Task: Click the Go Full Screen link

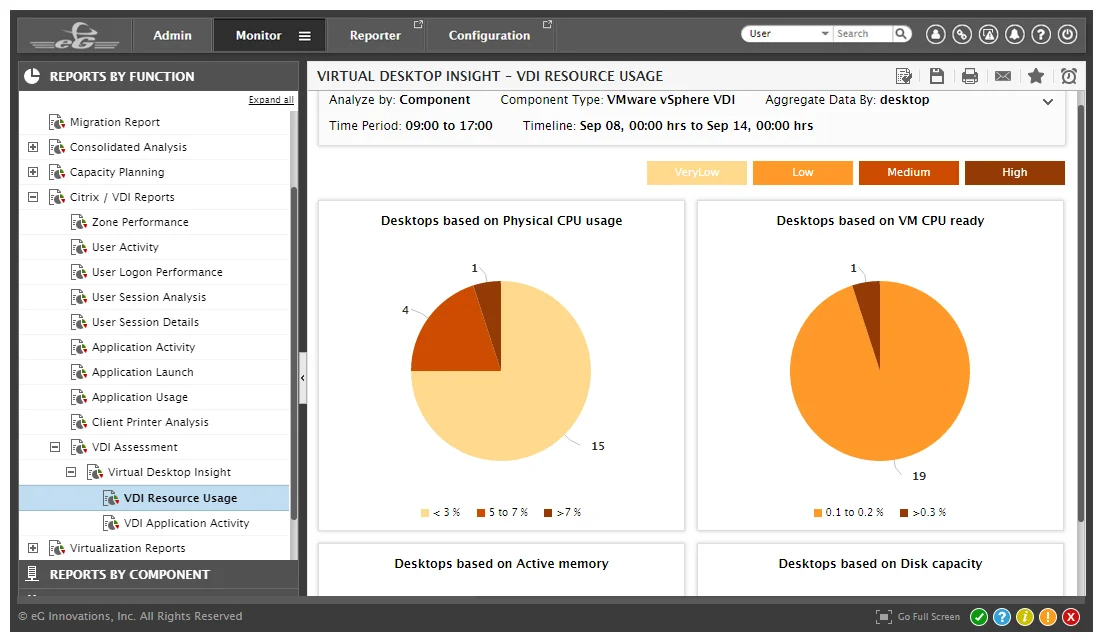Action: tap(929, 617)
